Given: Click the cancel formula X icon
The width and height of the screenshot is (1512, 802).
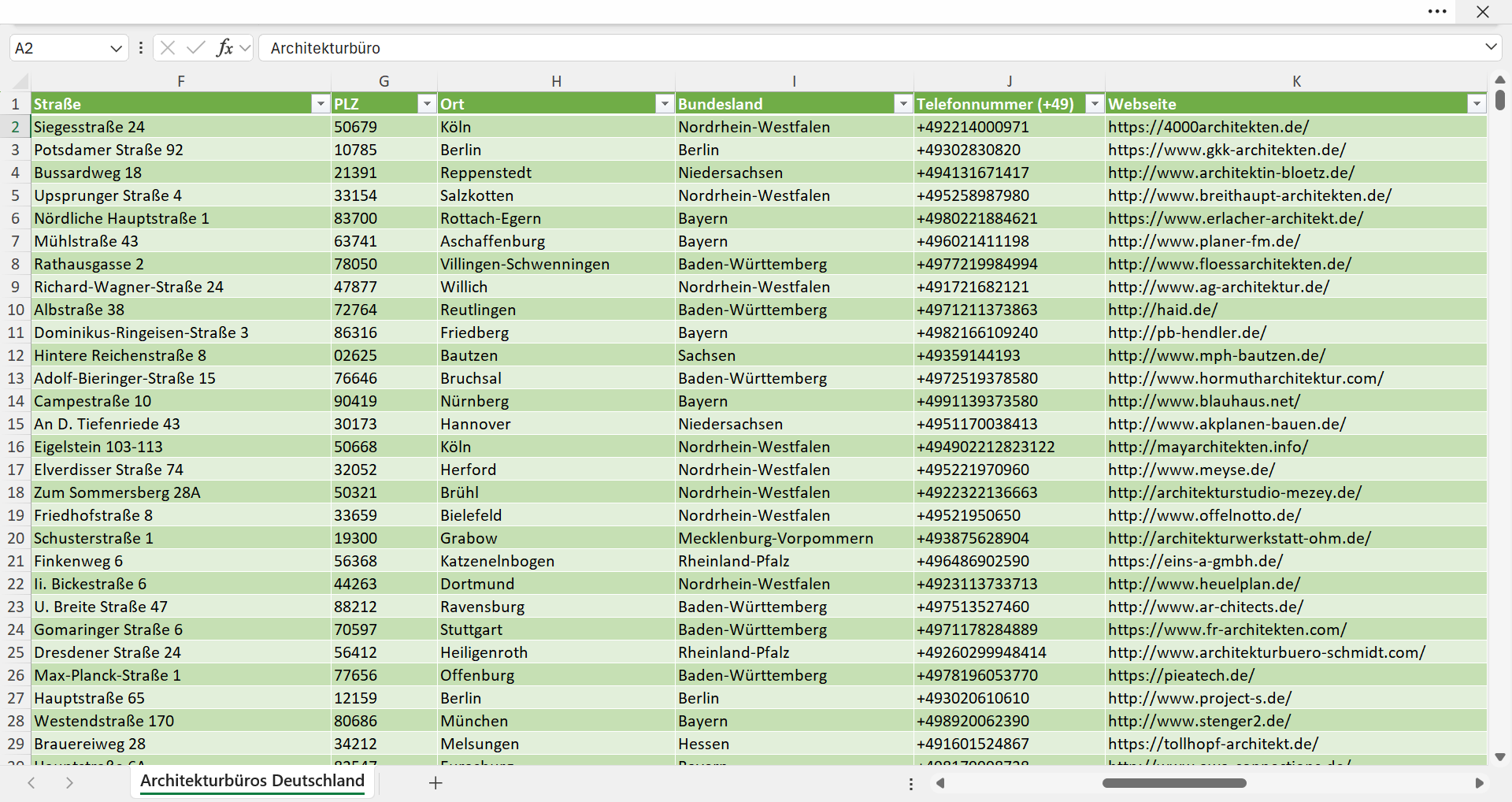Looking at the screenshot, I should point(168,48).
